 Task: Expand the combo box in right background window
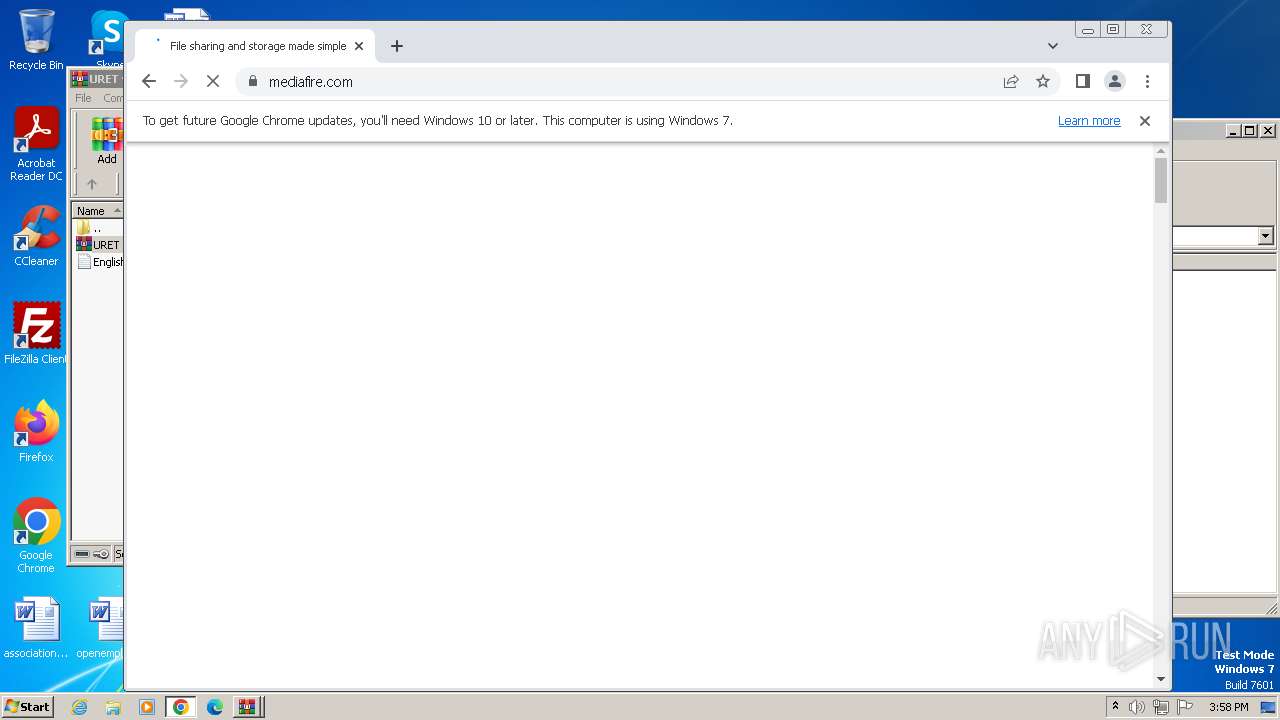(1265, 236)
